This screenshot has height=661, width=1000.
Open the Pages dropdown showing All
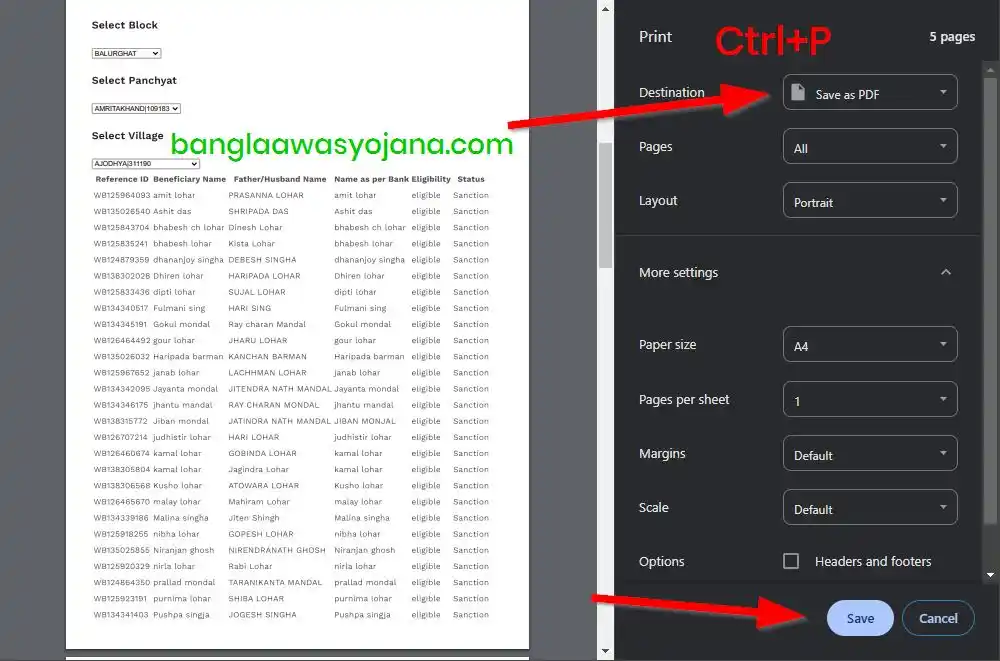pyautogui.click(x=869, y=146)
